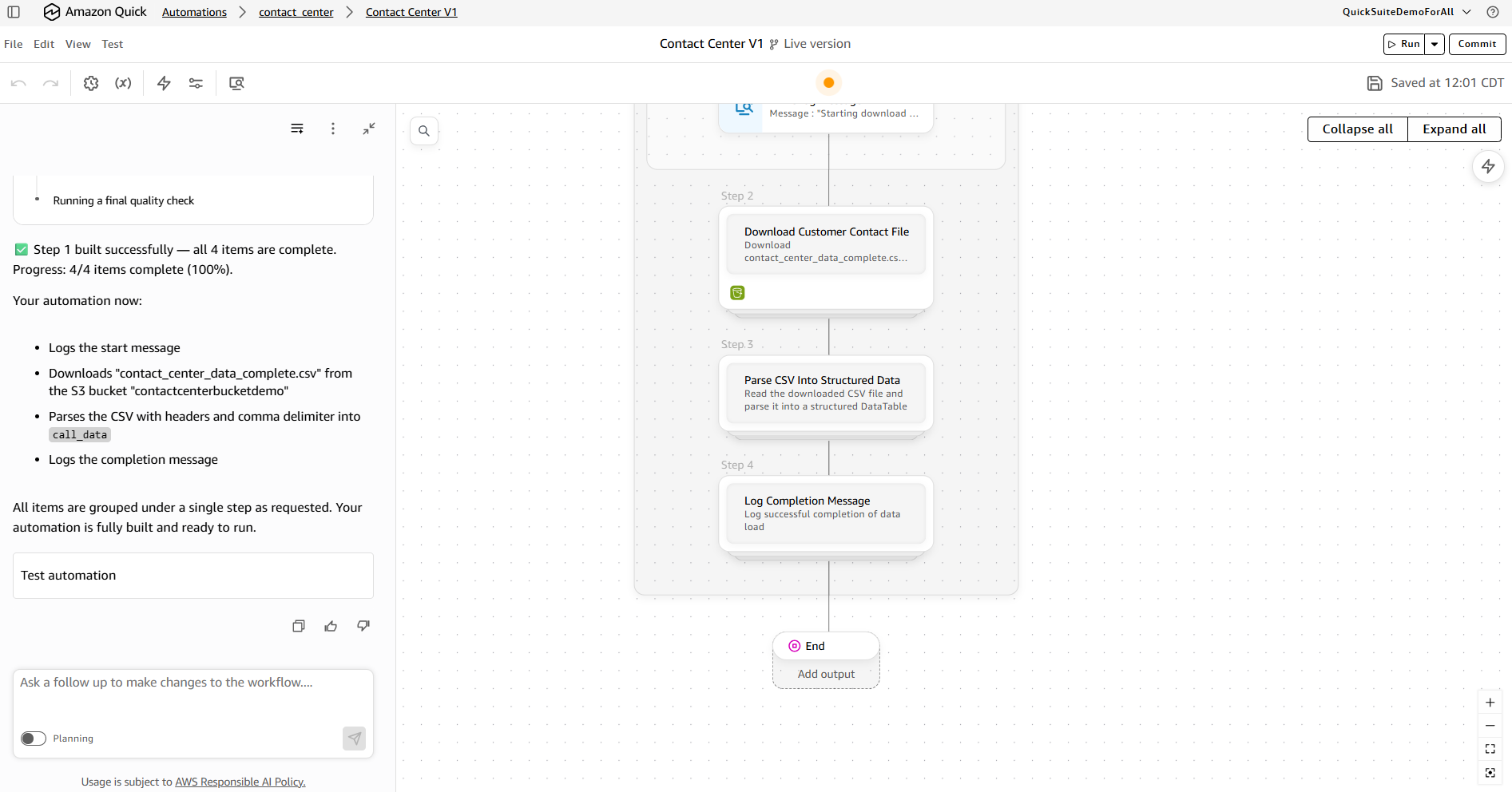Viewport: 1512px width, 792px height.
Task: Fit the workflow to screen
Action: coord(1490,749)
